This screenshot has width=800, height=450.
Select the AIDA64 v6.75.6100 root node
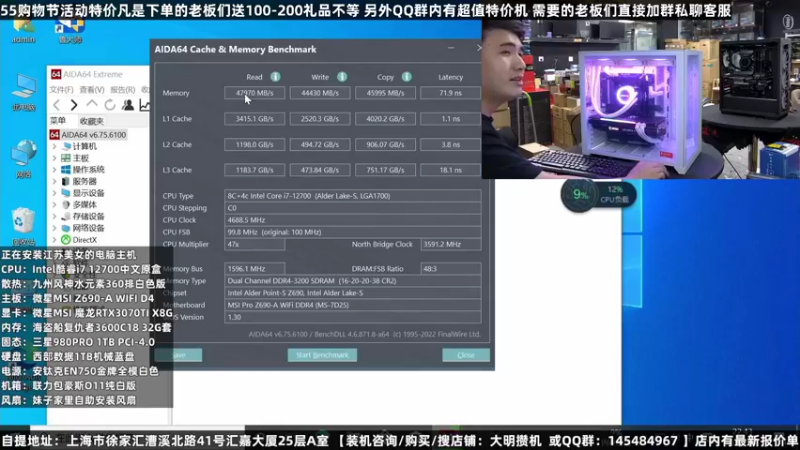point(88,135)
